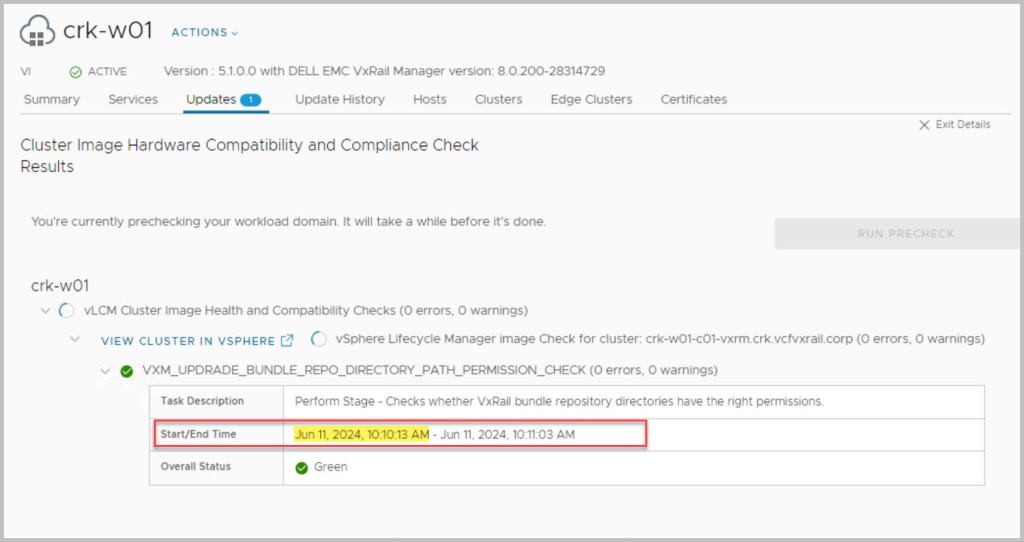The width and height of the screenshot is (1024, 542).
Task: Click the 'VI' domain type label
Action: coord(25,72)
